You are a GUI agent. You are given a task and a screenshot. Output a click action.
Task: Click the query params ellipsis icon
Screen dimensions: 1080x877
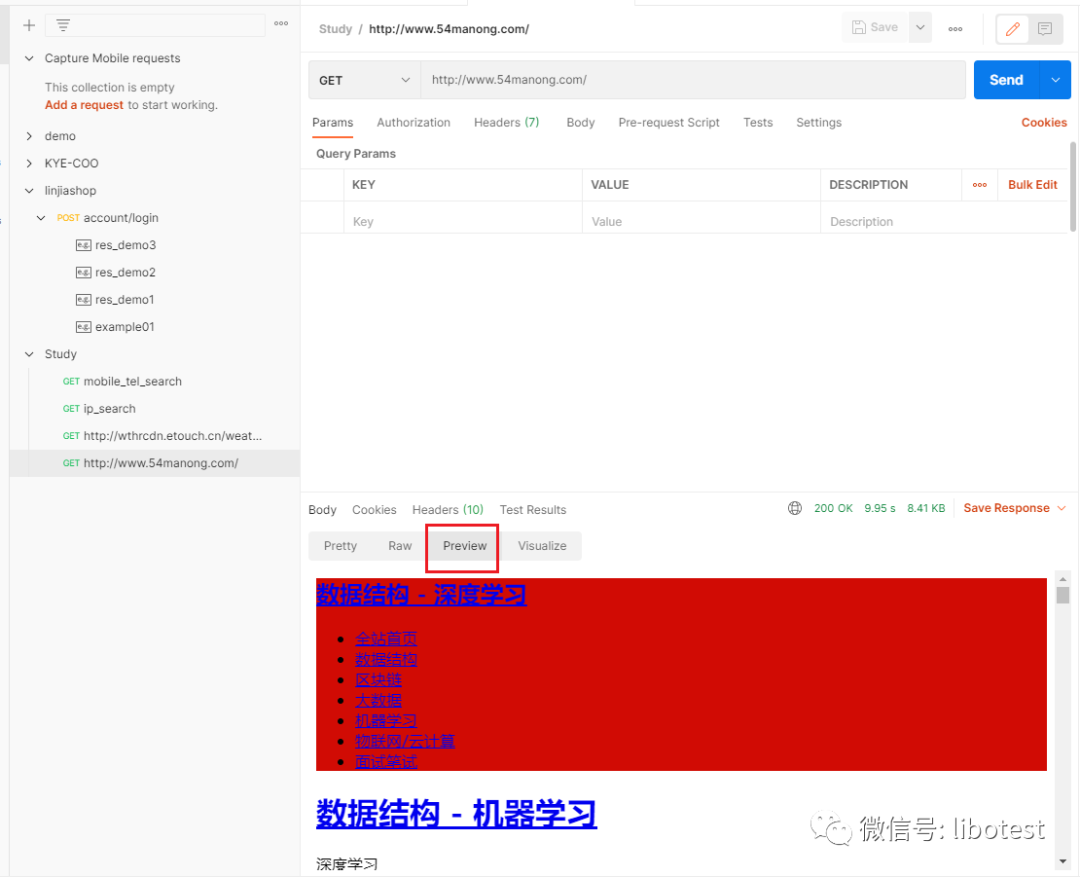click(980, 184)
